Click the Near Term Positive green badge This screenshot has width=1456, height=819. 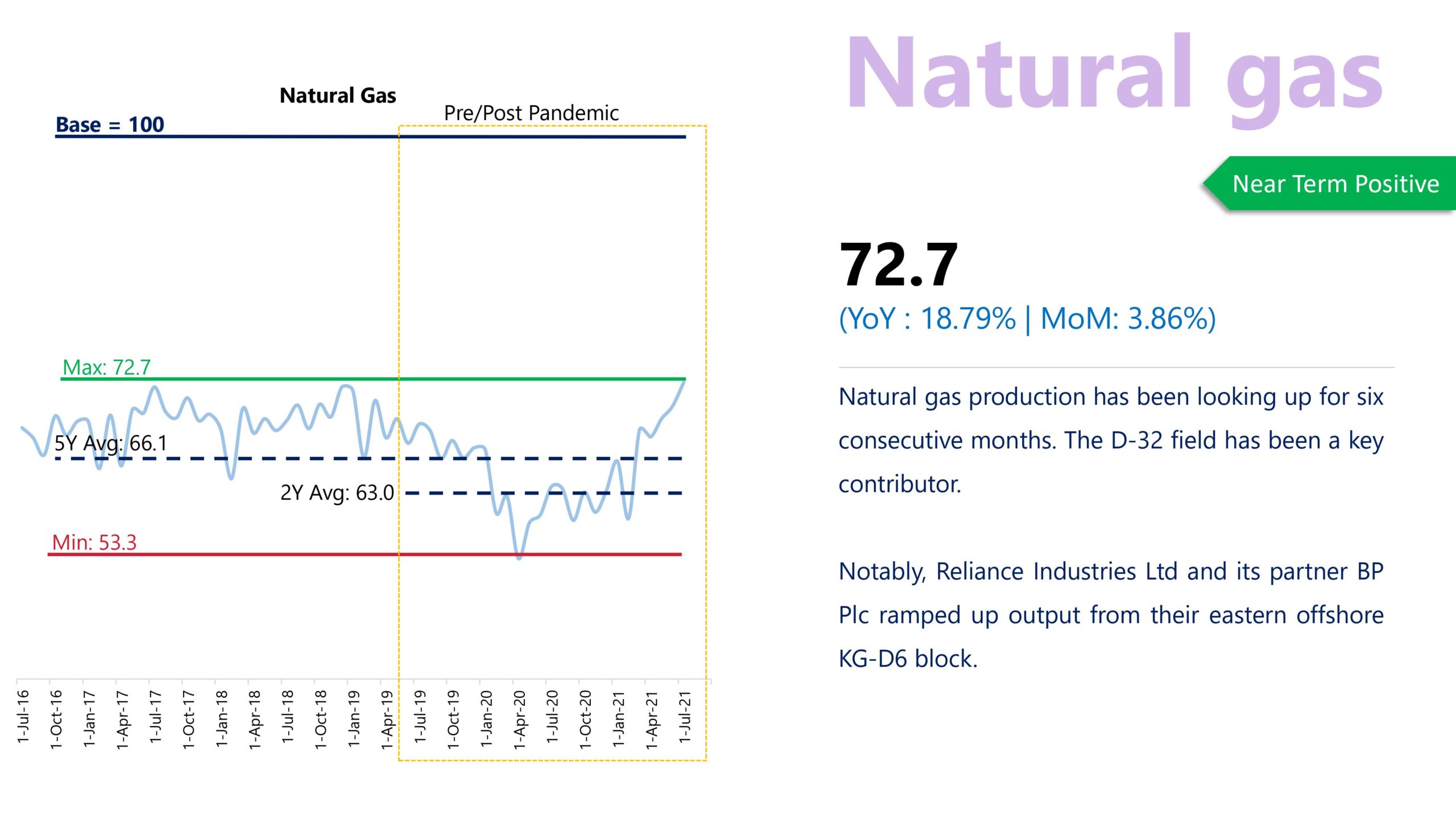click(x=1335, y=184)
